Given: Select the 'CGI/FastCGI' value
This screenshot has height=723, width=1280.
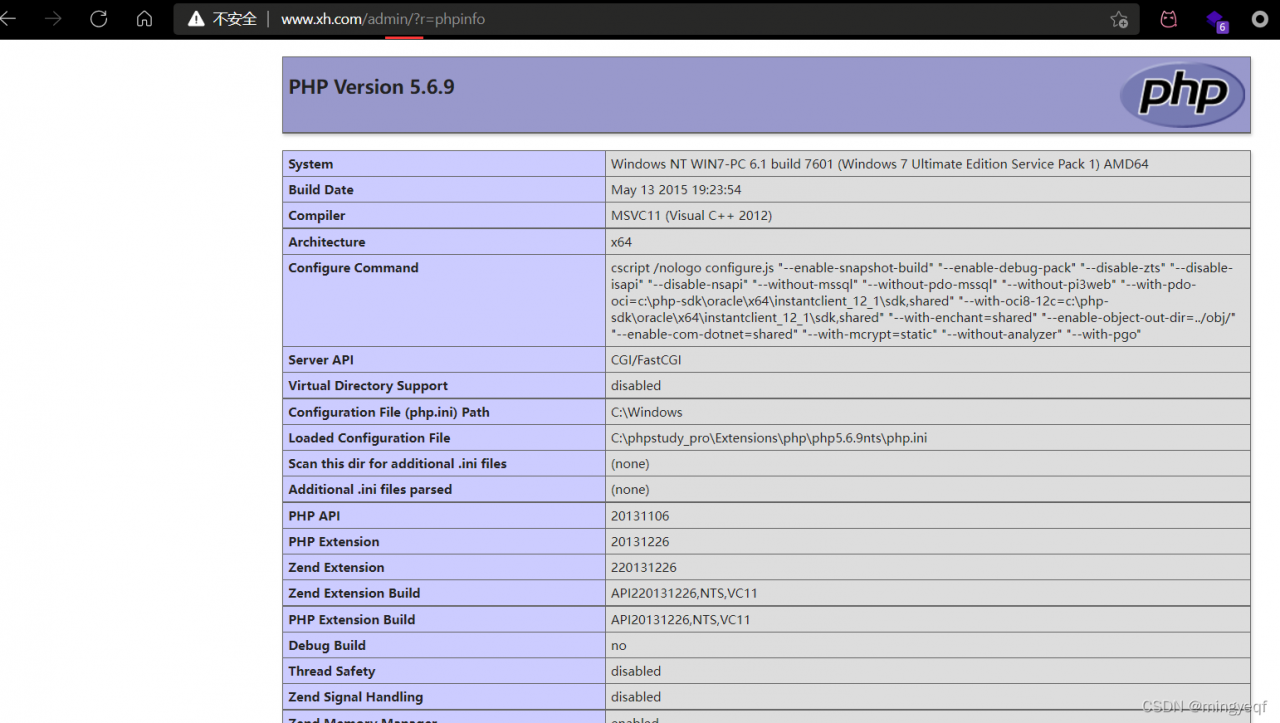Looking at the screenshot, I should pos(646,360).
